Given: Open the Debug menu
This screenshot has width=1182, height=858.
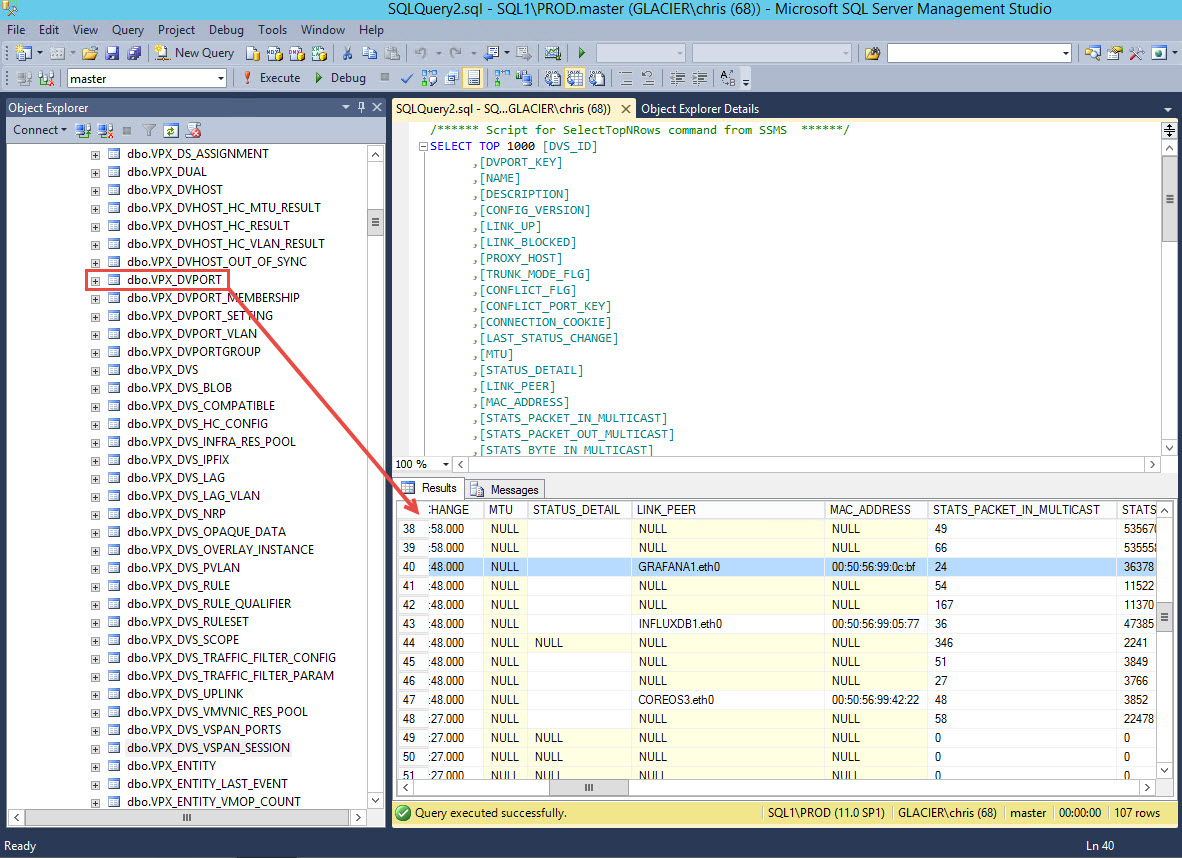Looking at the screenshot, I should (x=226, y=29).
